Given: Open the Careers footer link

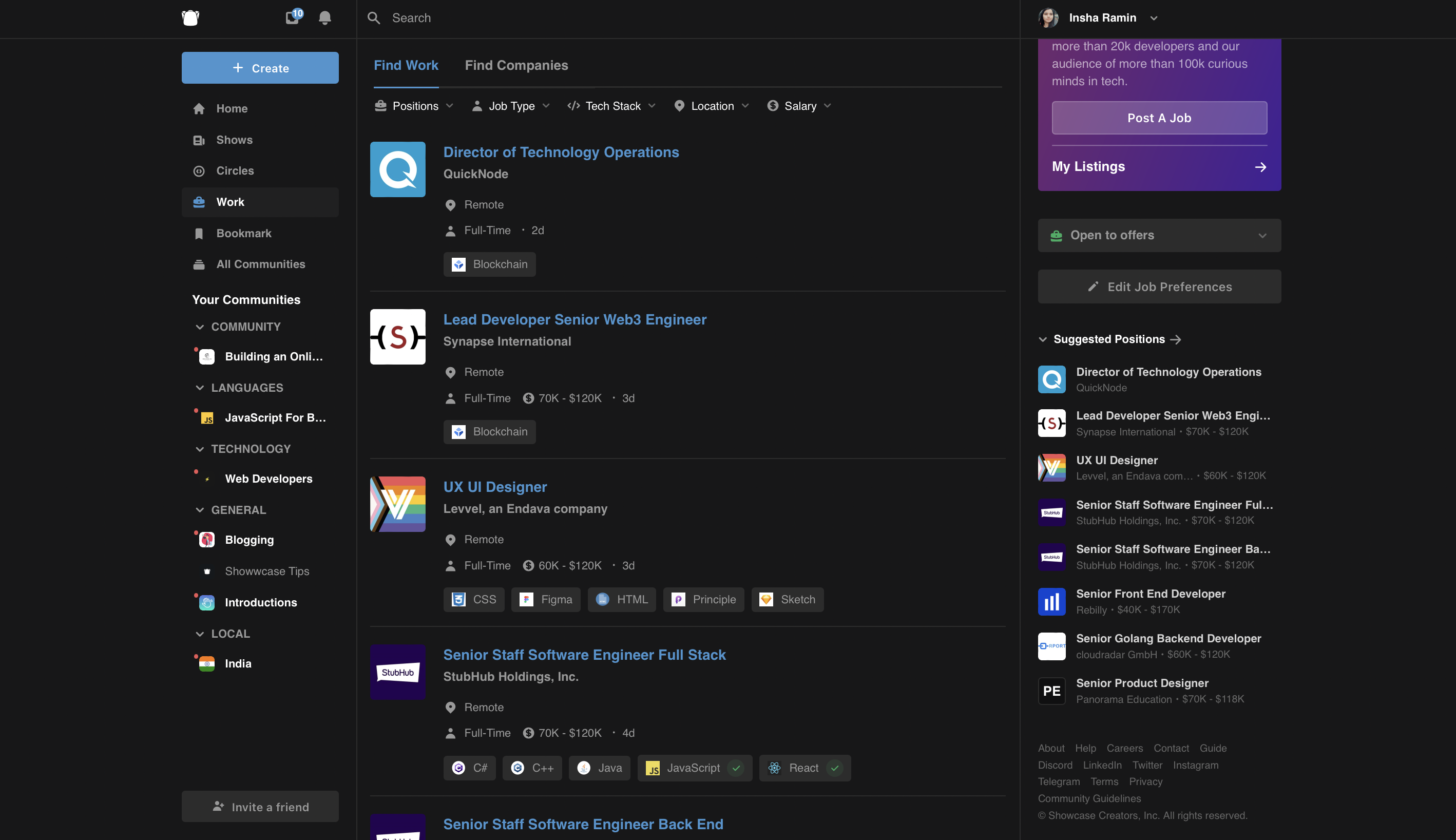Looking at the screenshot, I should [1124, 748].
